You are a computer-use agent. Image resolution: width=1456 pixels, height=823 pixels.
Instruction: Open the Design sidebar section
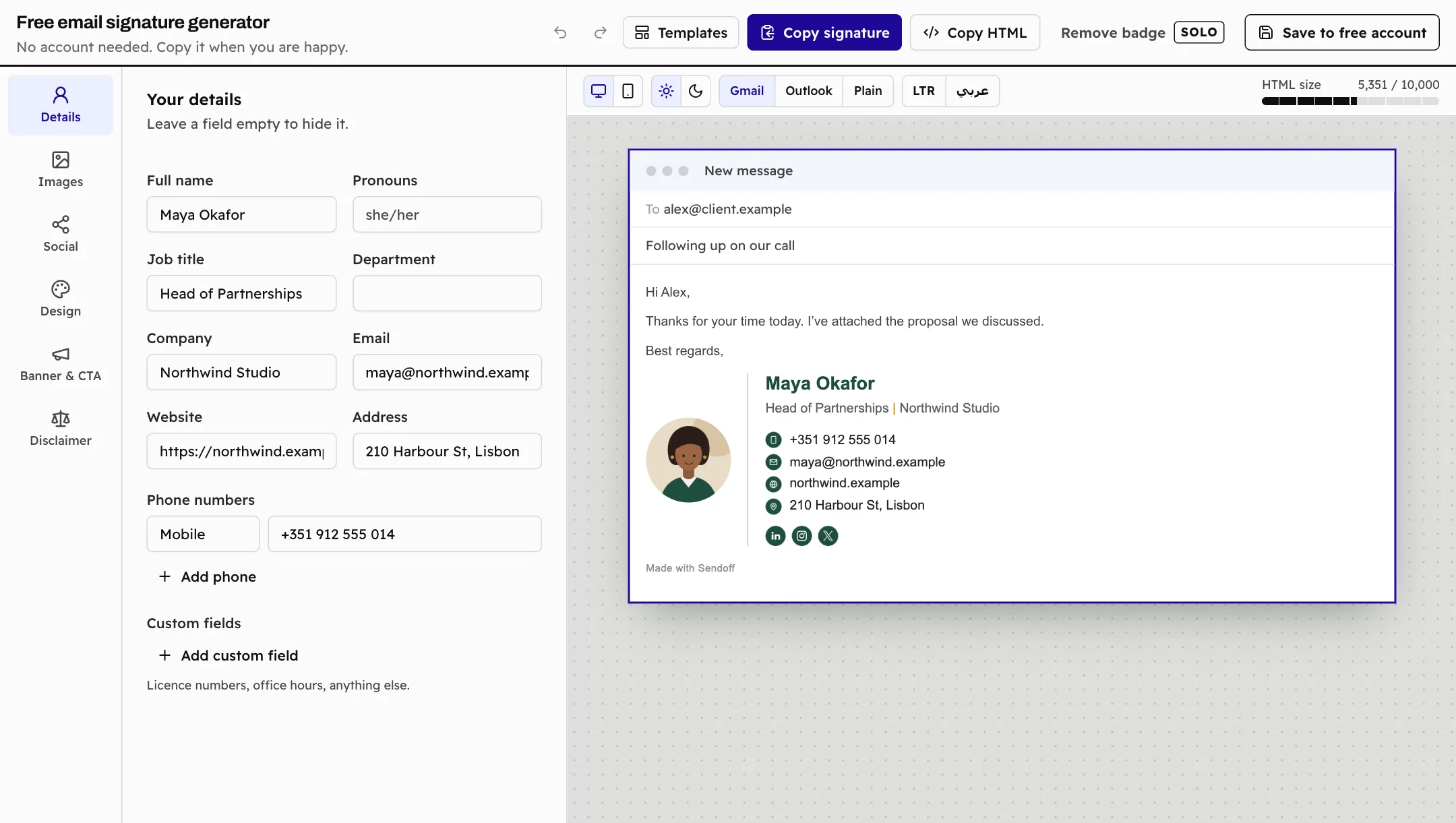point(61,299)
